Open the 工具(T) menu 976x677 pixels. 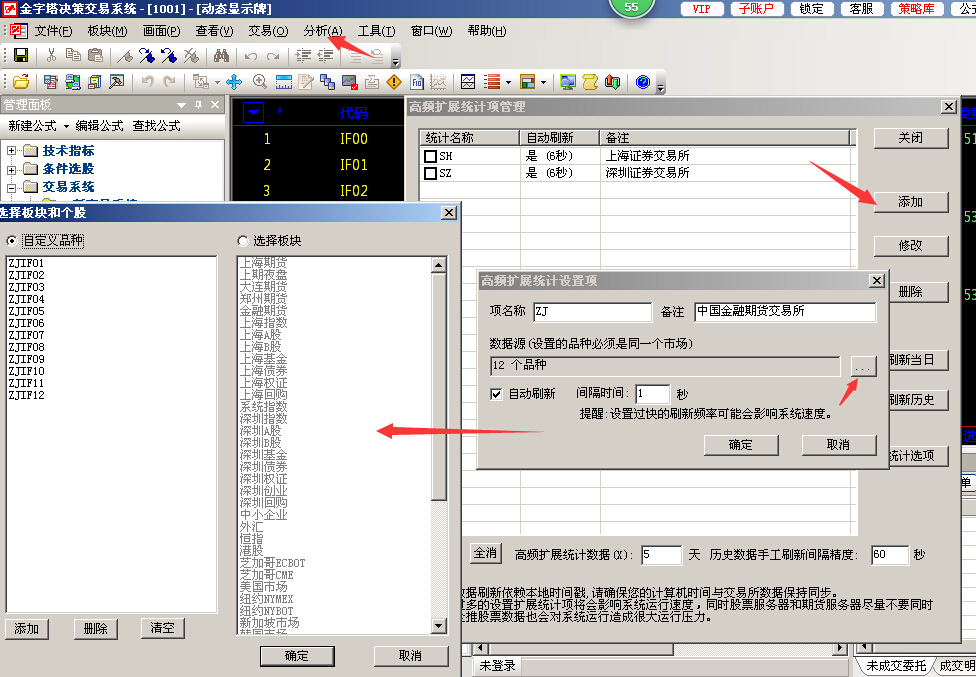point(376,31)
